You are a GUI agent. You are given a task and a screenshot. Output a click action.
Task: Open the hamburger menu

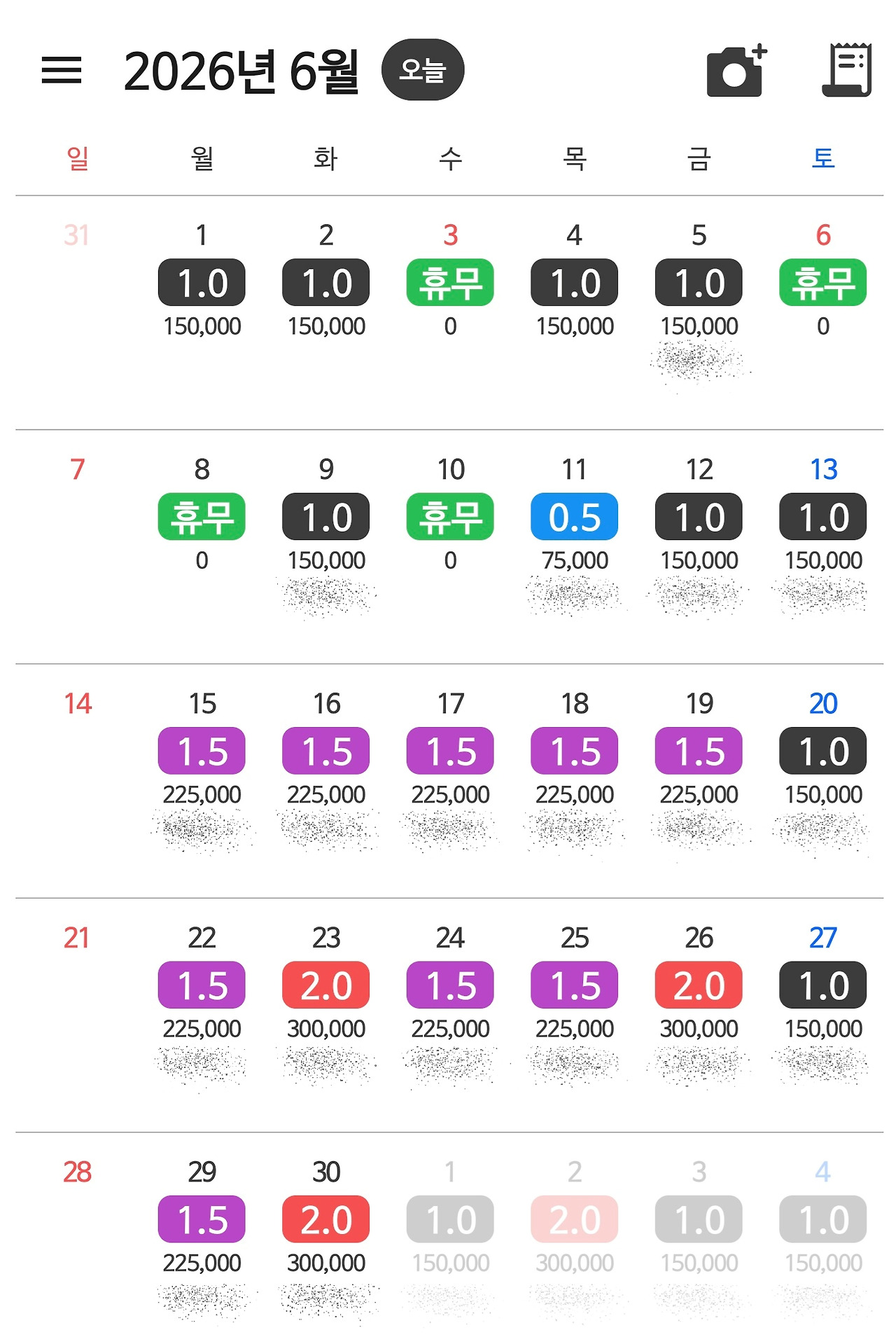pyautogui.click(x=62, y=70)
